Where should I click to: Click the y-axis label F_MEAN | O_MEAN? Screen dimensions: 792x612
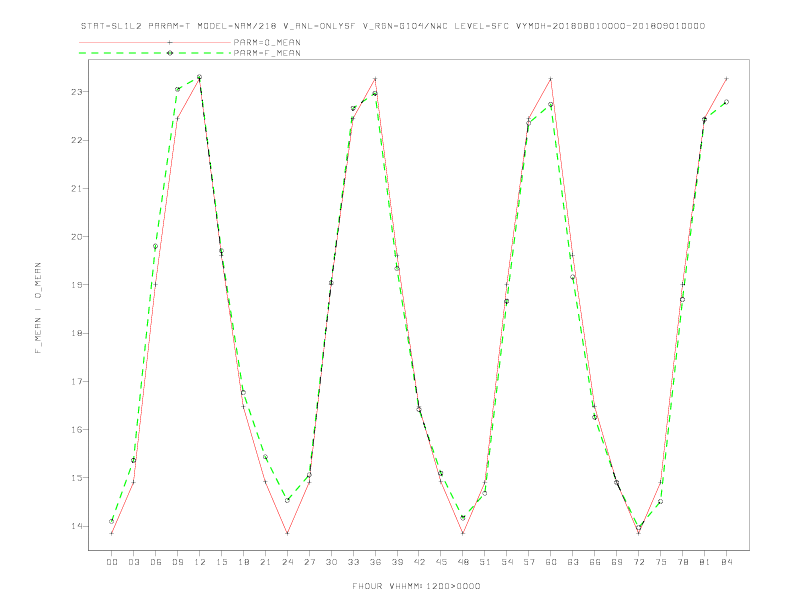coord(38,308)
